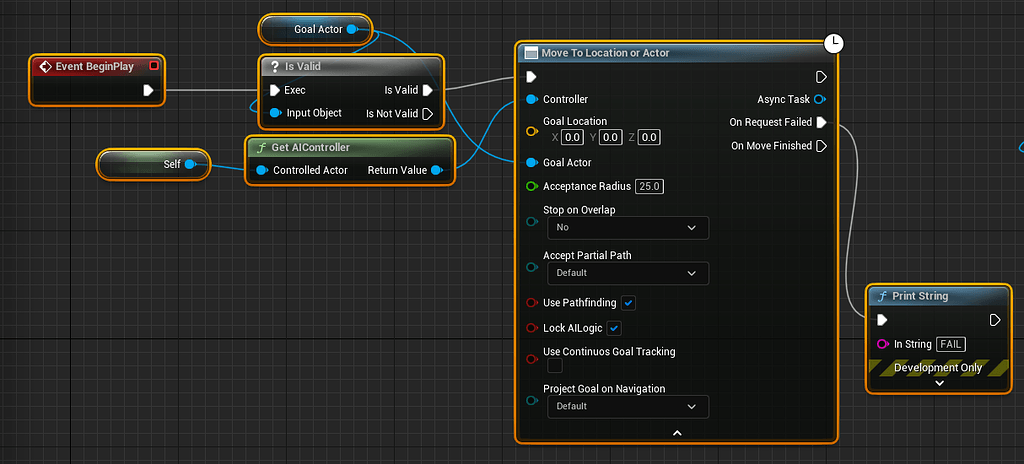Click the Goal Location X value field
The width and height of the screenshot is (1024, 464).
(572, 137)
